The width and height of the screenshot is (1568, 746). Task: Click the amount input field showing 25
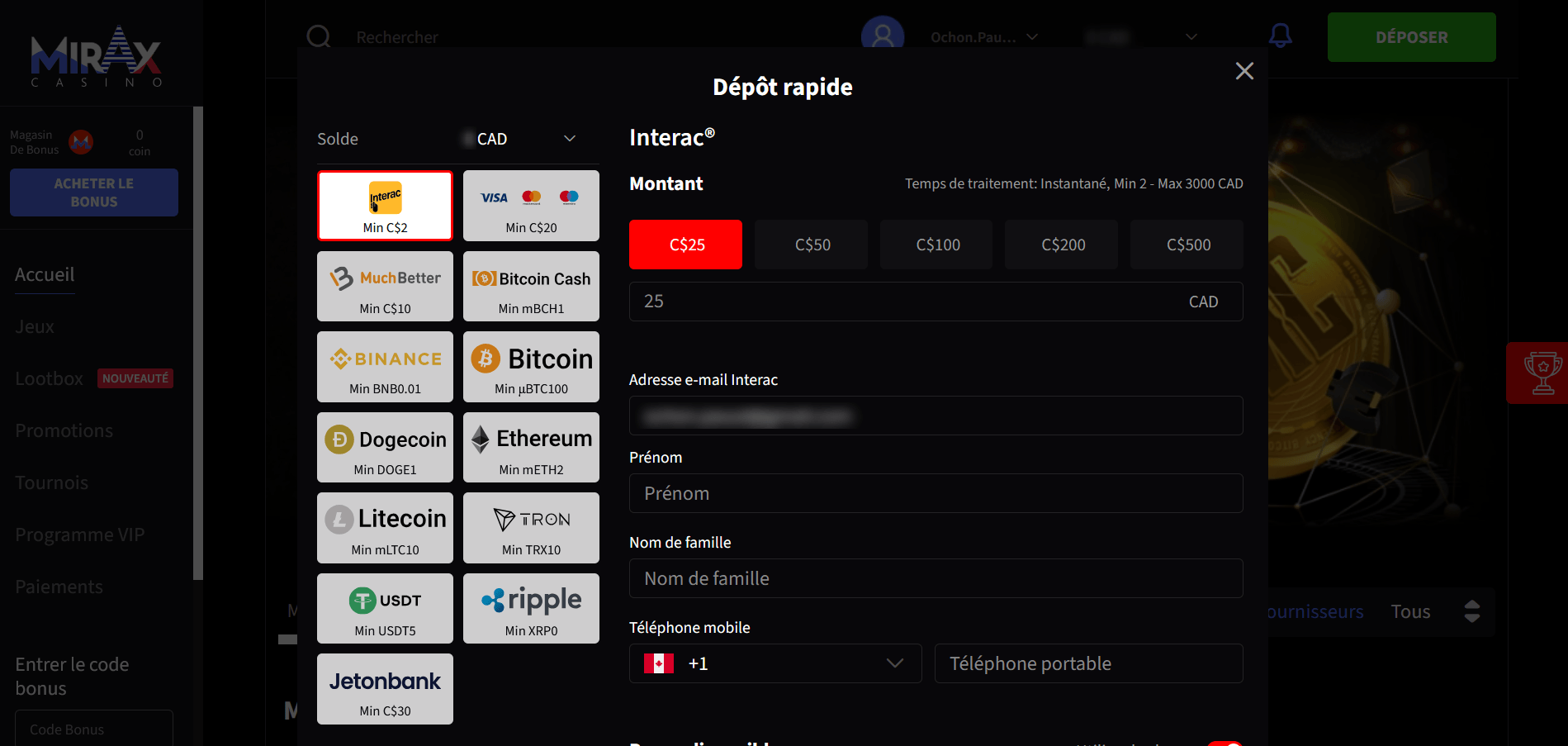pyautogui.click(x=936, y=302)
